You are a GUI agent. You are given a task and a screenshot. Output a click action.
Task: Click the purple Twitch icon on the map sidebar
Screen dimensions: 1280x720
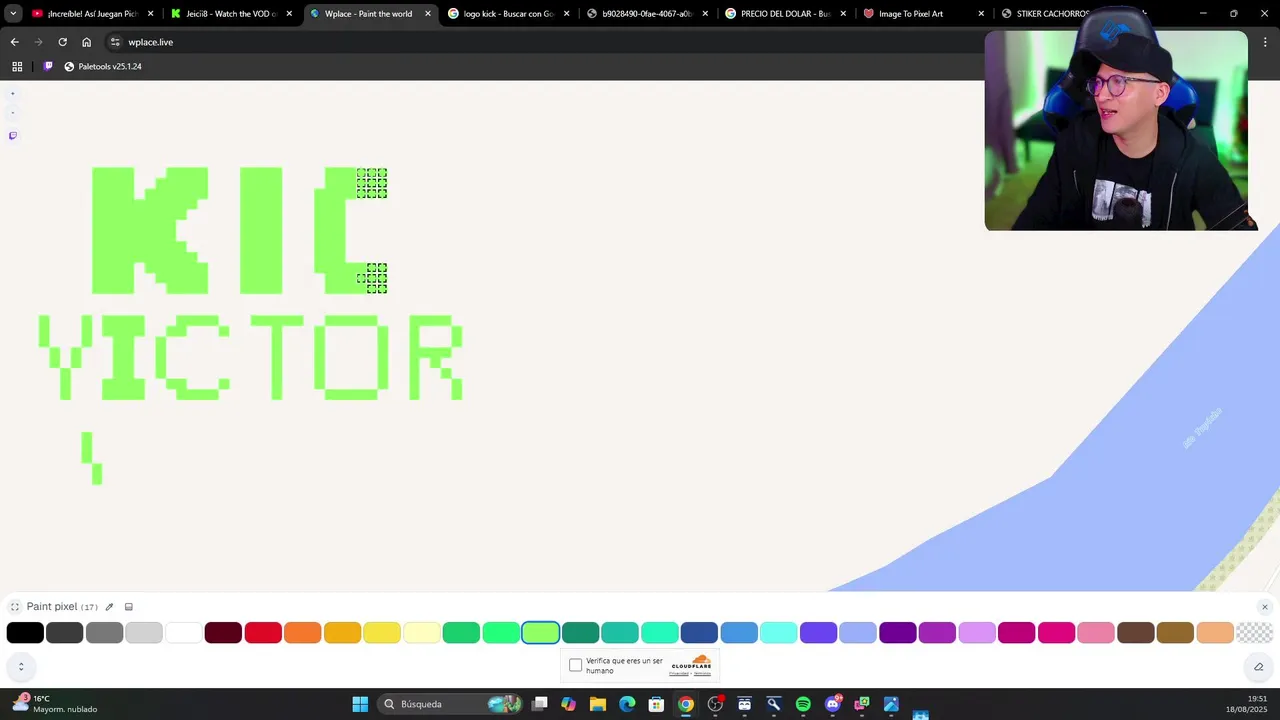(13, 135)
